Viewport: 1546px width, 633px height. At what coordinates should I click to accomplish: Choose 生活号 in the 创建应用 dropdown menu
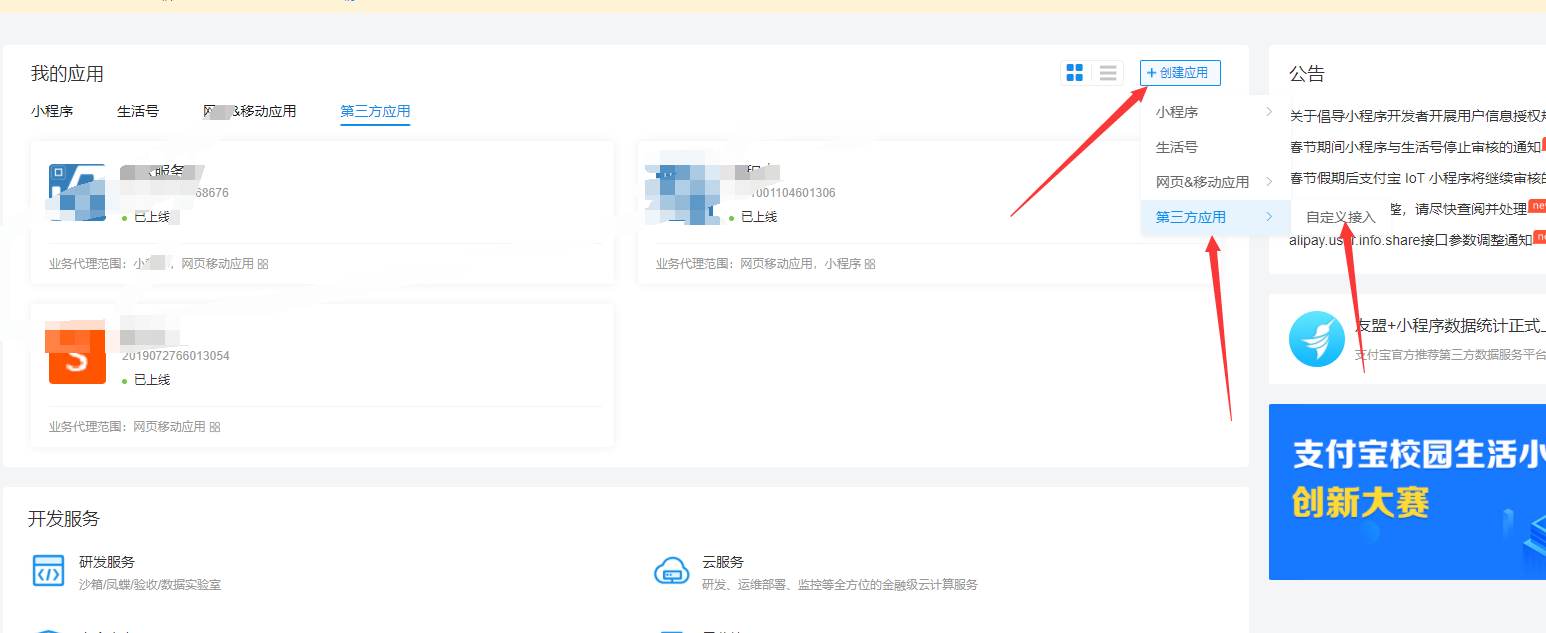click(1215, 147)
